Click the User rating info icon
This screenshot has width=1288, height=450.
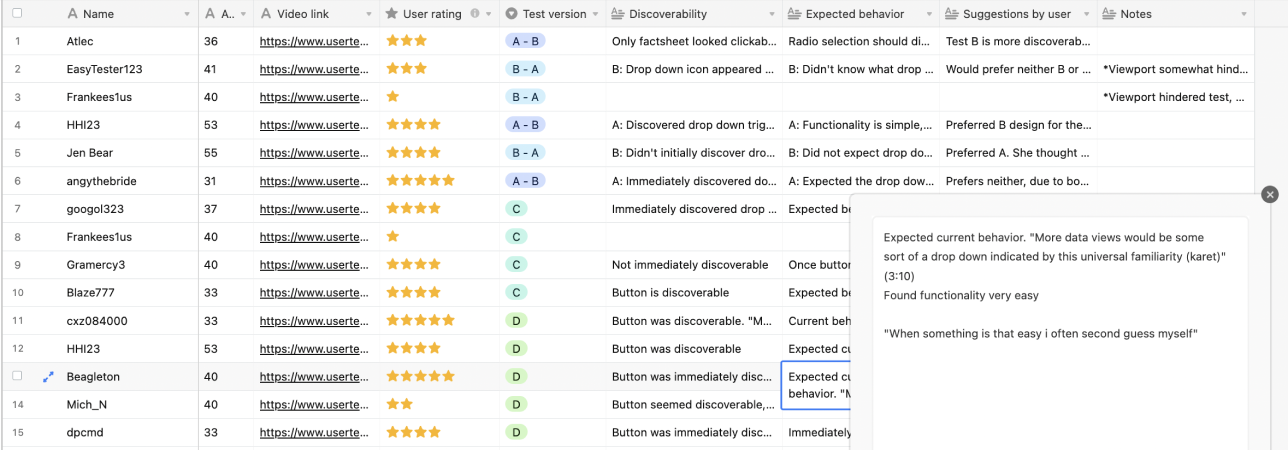pos(474,14)
